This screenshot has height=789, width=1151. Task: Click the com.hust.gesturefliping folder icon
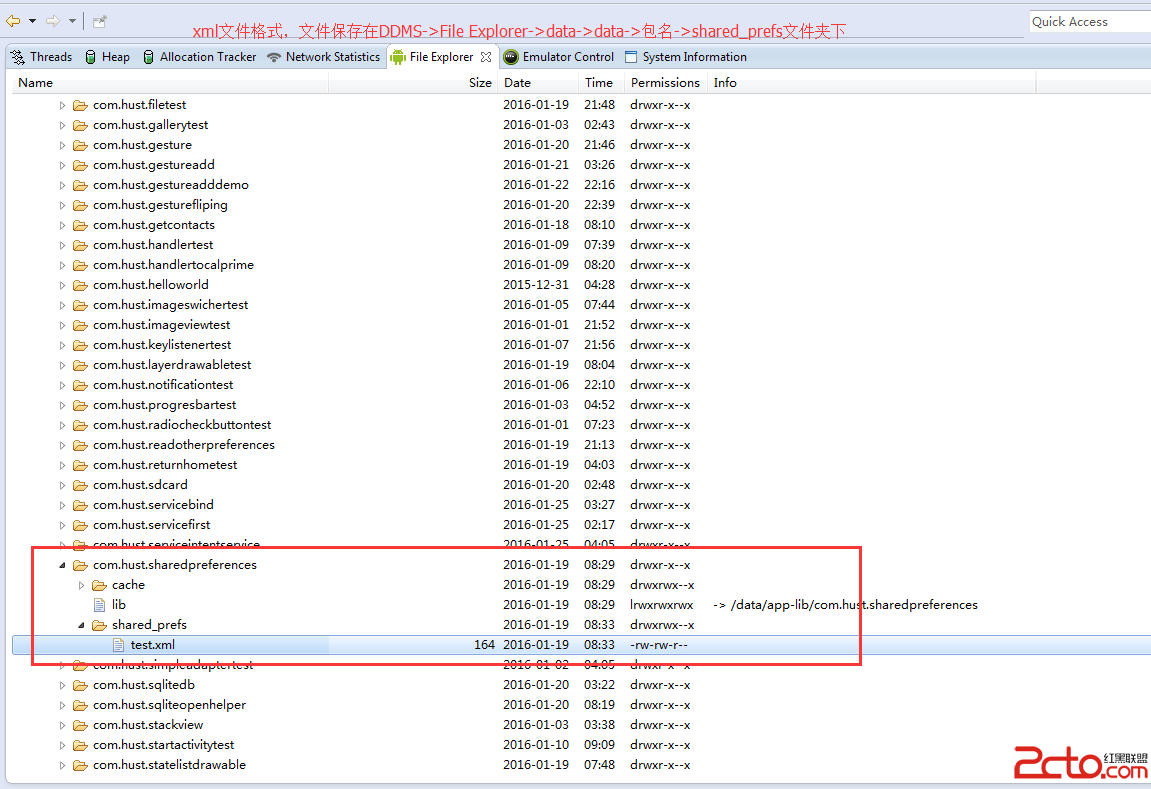[80, 205]
